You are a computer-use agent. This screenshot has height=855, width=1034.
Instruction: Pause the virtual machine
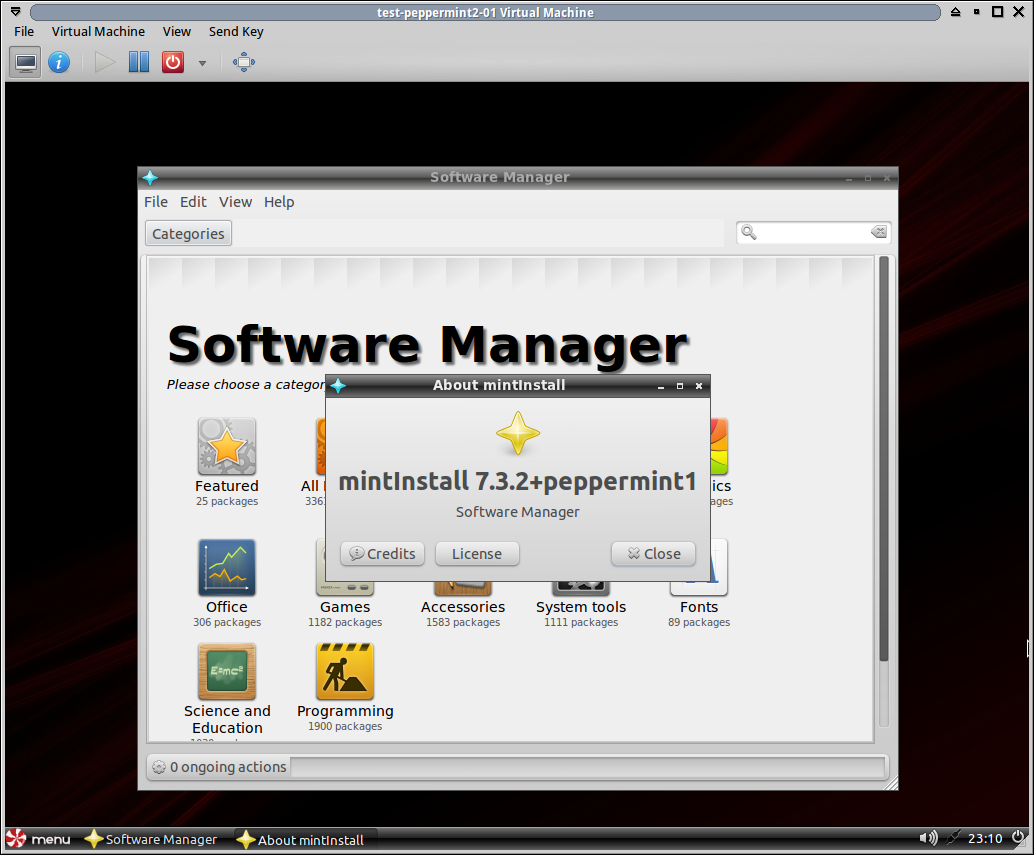[138, 63]
